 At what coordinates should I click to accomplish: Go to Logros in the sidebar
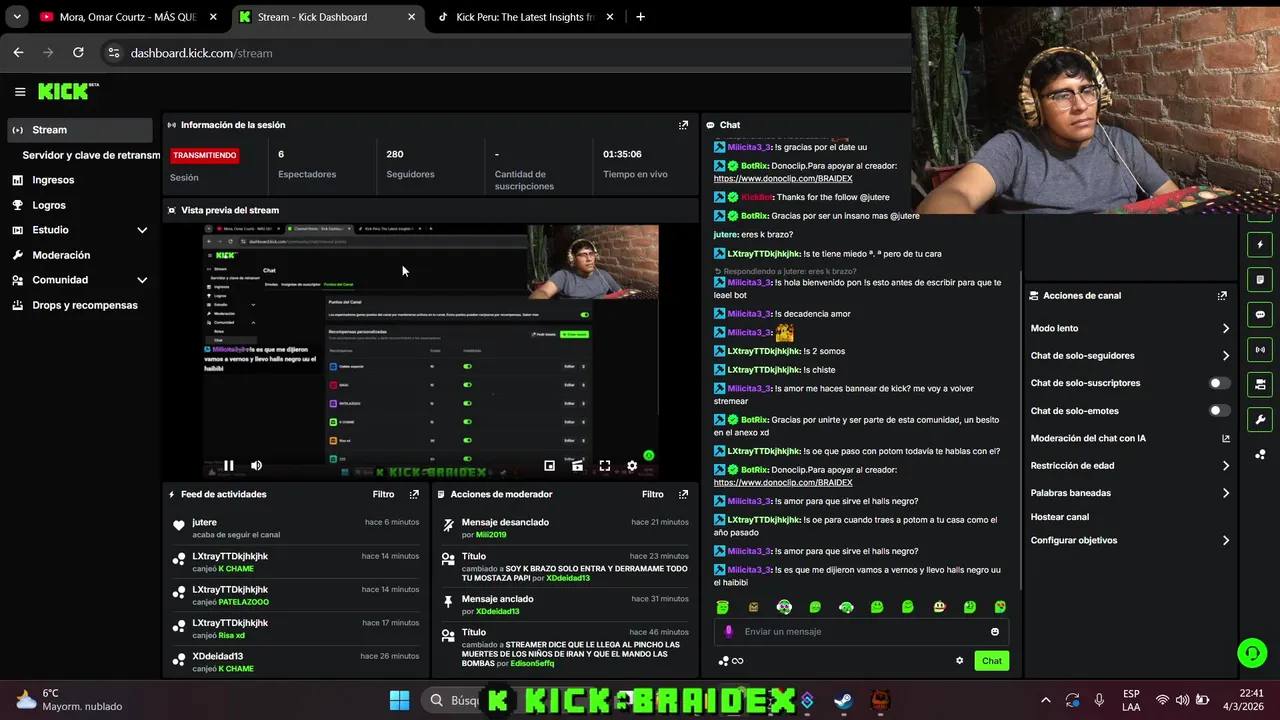point(49,205)
